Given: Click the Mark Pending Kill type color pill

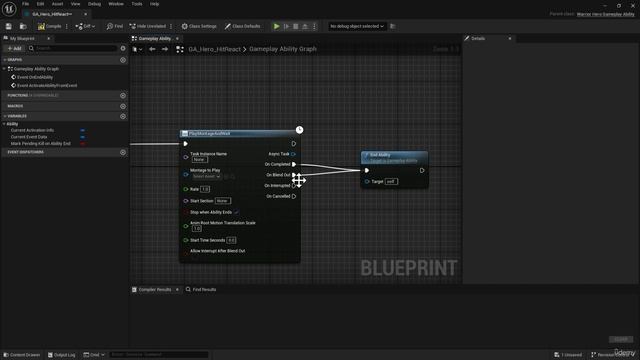Looking at the screenshot, I should [82, 144].
